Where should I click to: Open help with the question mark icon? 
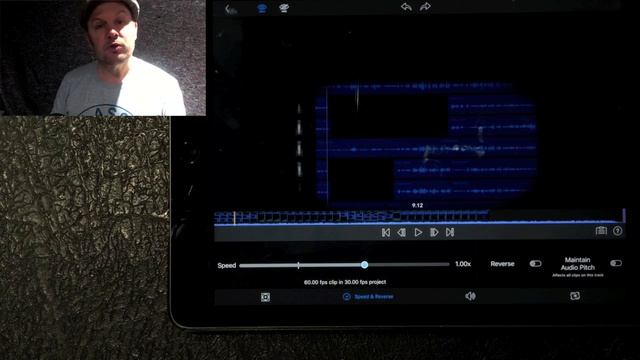pyautogui.click(x=618, y=231)
